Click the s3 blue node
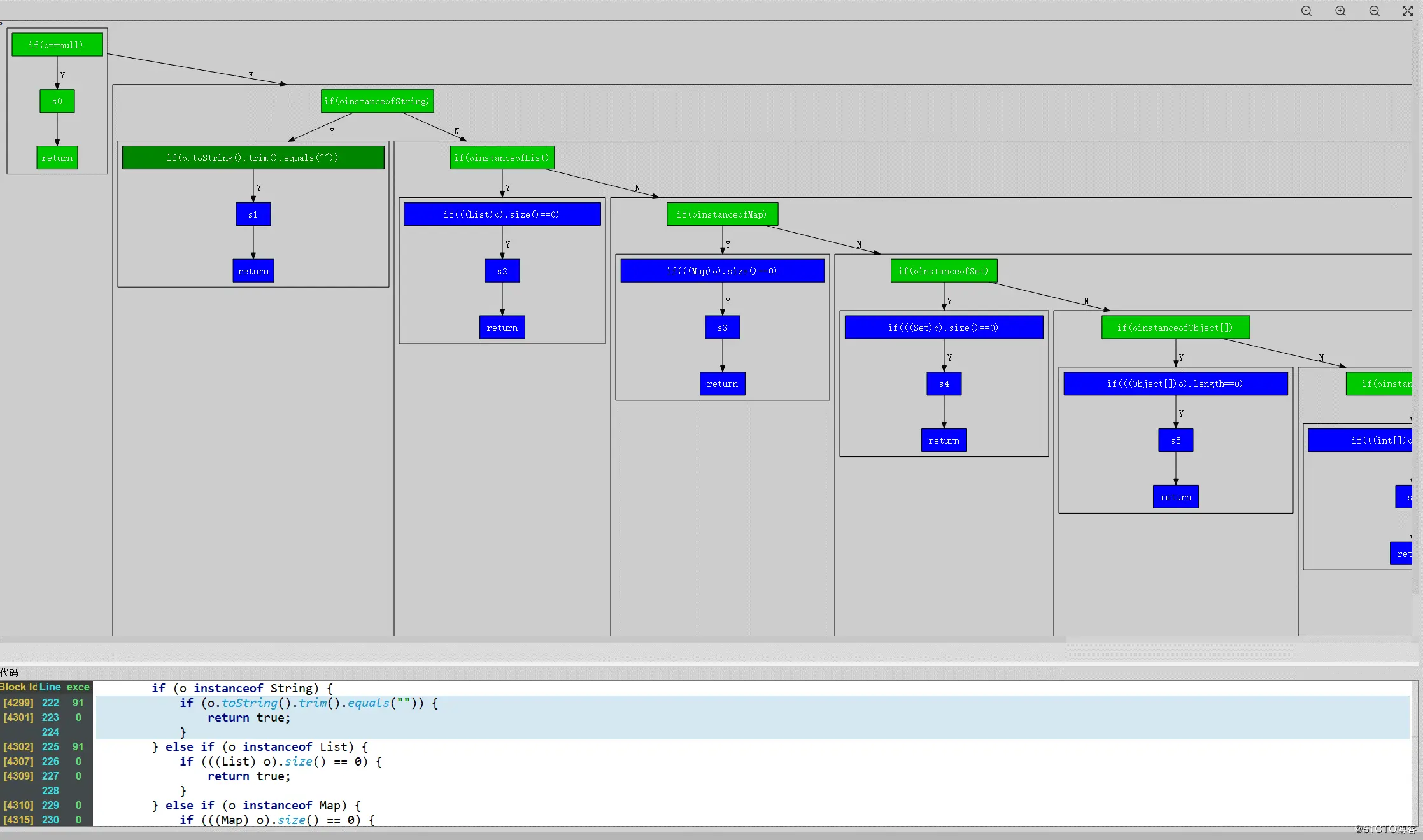1423x840 pixels. tap(722, 328)
